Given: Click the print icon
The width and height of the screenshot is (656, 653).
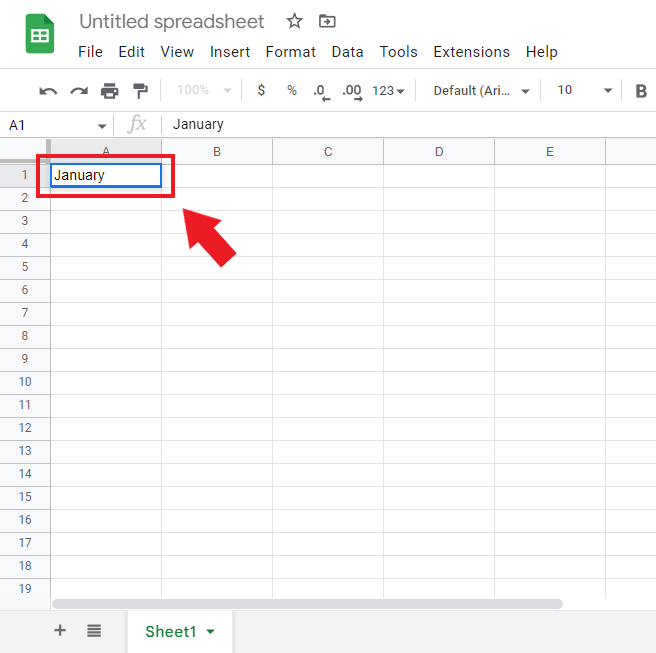Looking at the screenshot, I should [109, 91].
